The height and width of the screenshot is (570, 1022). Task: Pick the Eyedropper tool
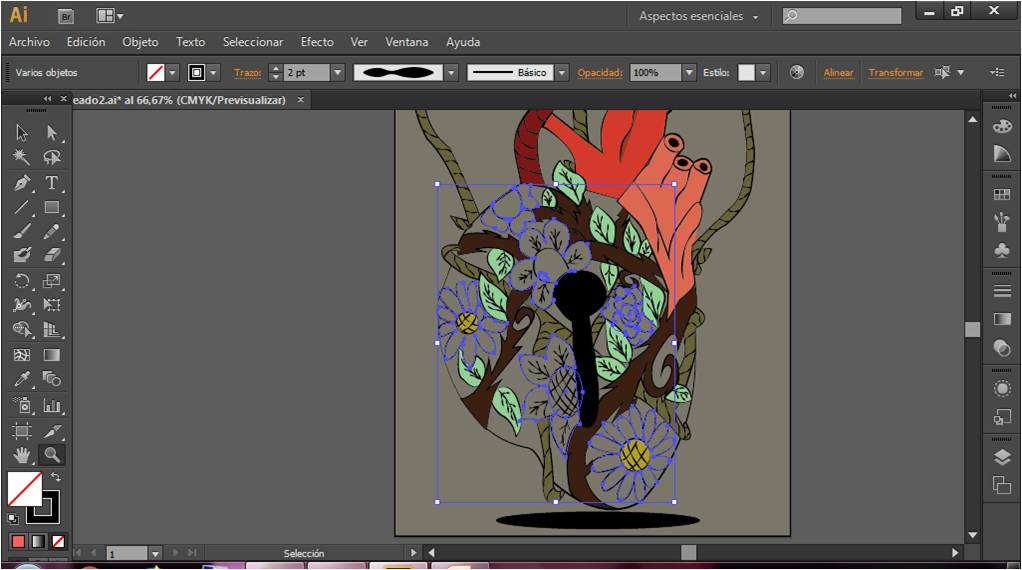[x=22, y=380]
